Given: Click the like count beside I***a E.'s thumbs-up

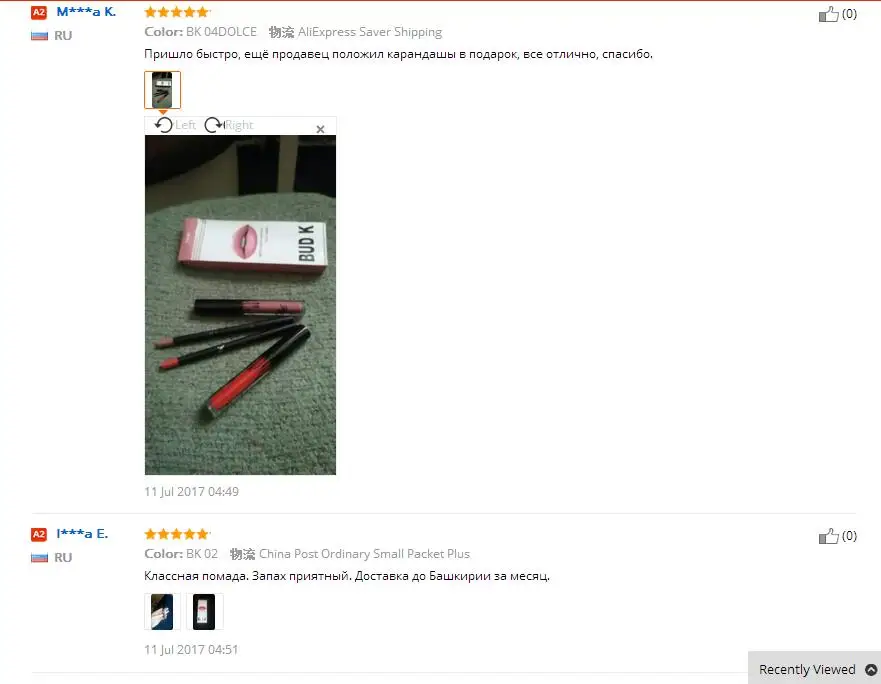Looking at the screenshot, I should pyautogui.click(x=849, y=536).
